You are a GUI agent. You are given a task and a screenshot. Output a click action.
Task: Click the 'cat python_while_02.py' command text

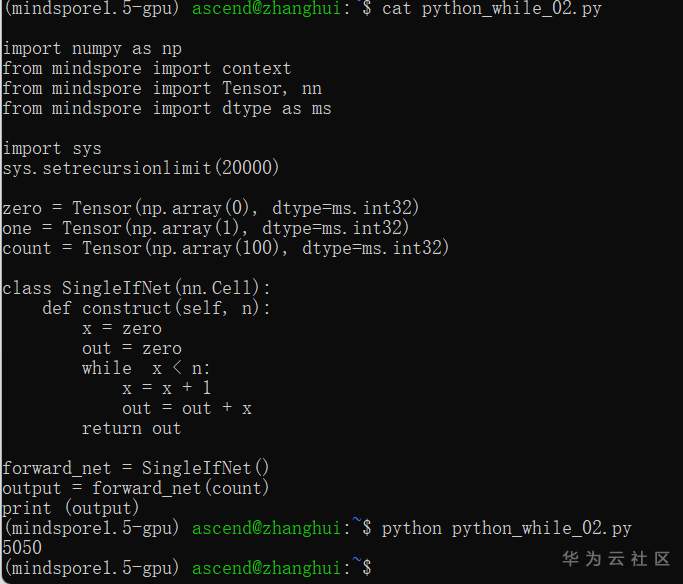pyautogui.click(x=492, y=8)
